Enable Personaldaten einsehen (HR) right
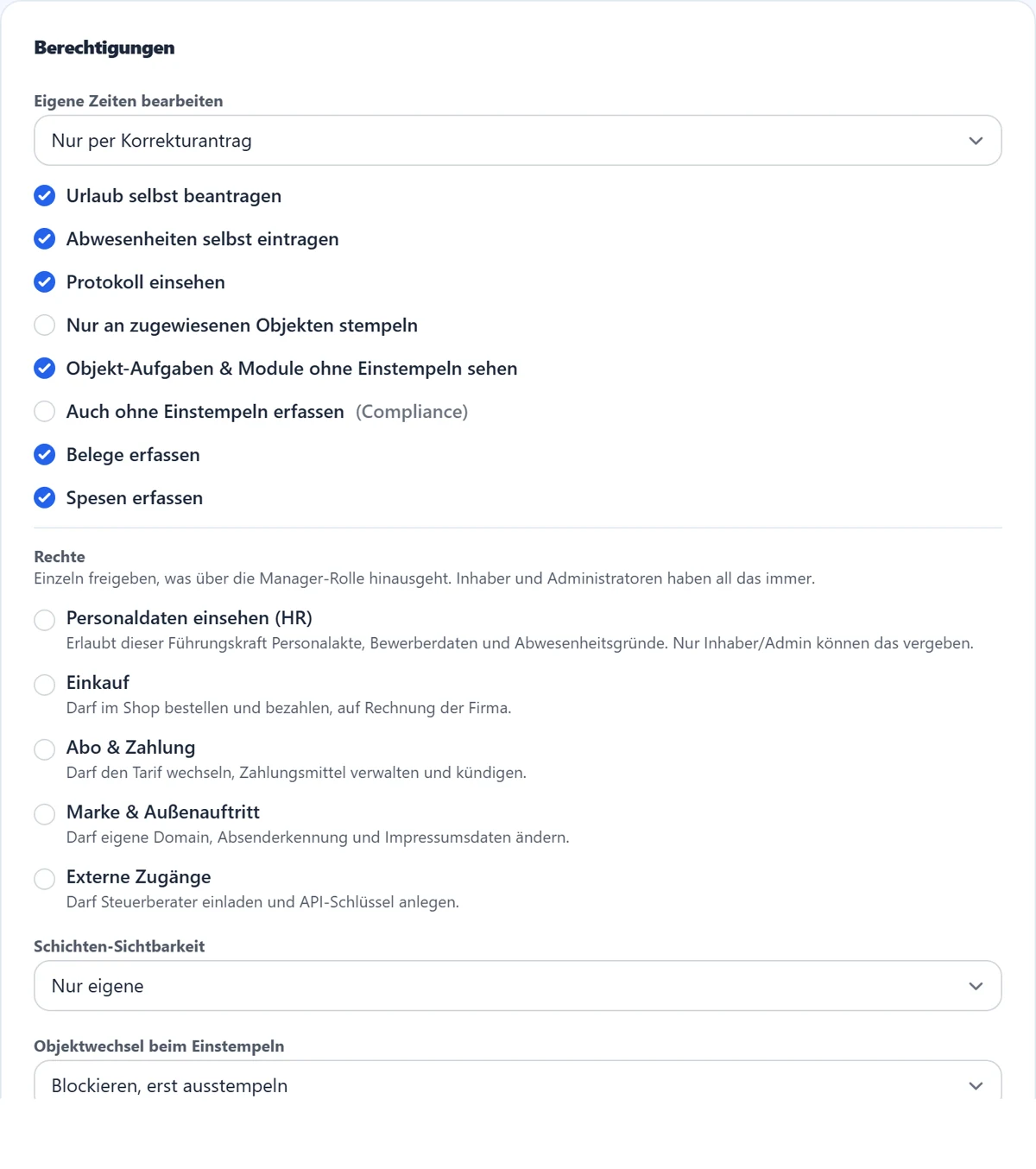This screenshot has height=1169, width=1036. point(45,620)
